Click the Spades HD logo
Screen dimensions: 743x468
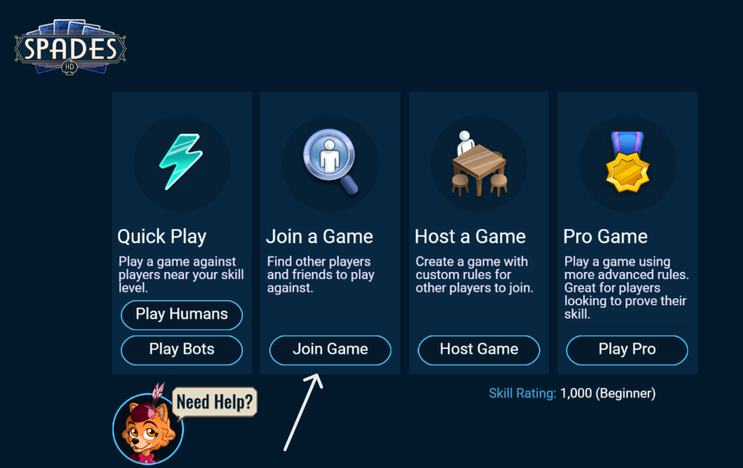point(70,47)
